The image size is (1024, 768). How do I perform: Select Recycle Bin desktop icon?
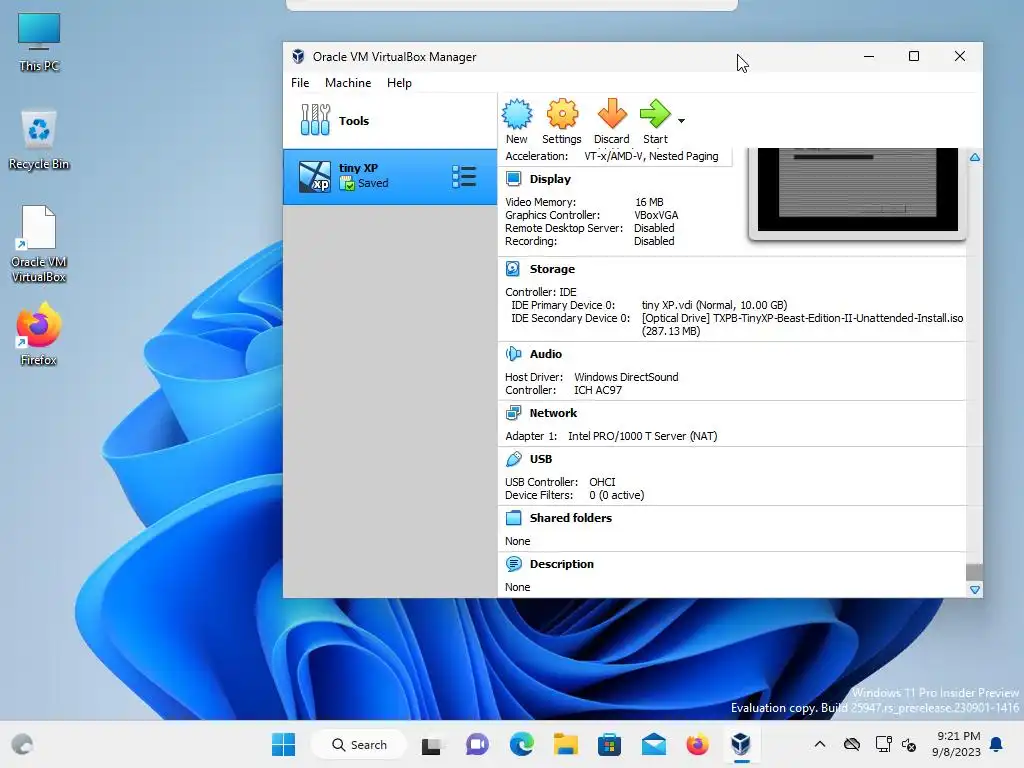coord(39,140)
